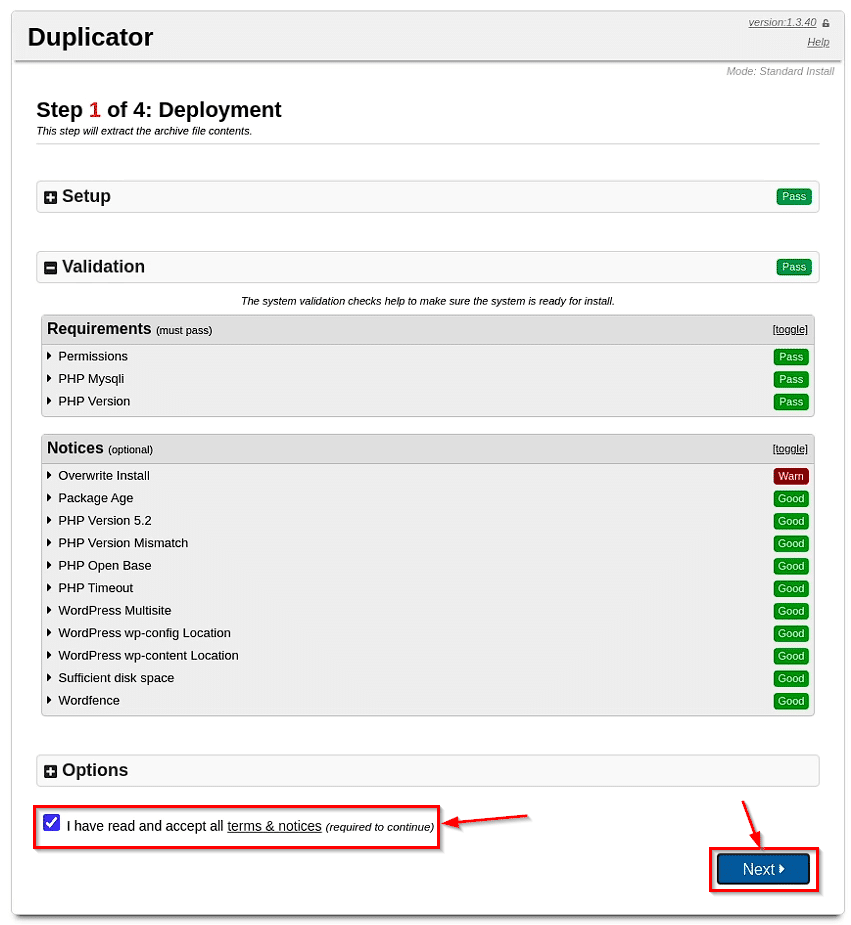Click the Next button
This screenshot has width=851, height=925.
tap(763, 869)
